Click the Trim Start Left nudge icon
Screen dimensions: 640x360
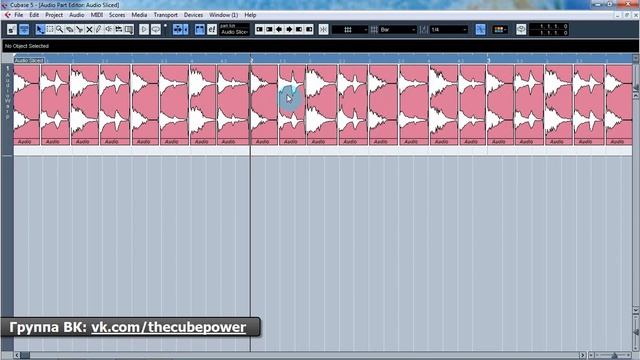tap(260, 29)
